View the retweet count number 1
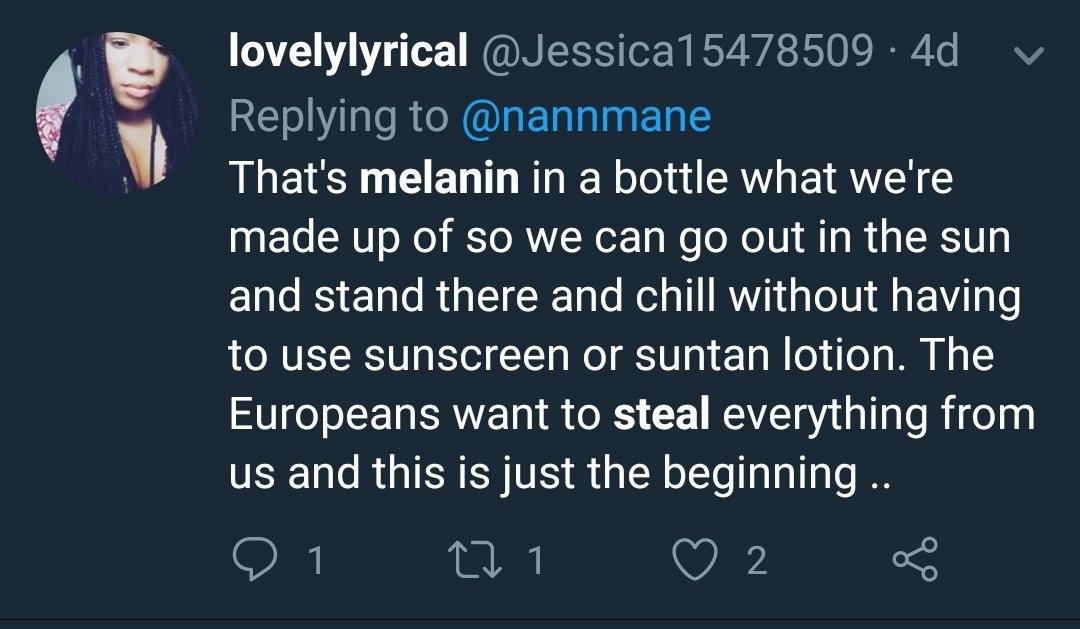Screen dimensions: 1080x629 coord(536,560)
